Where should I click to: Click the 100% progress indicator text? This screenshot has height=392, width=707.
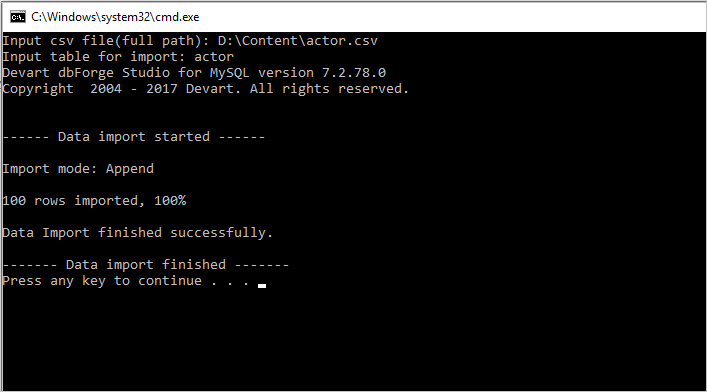[170, 201]
